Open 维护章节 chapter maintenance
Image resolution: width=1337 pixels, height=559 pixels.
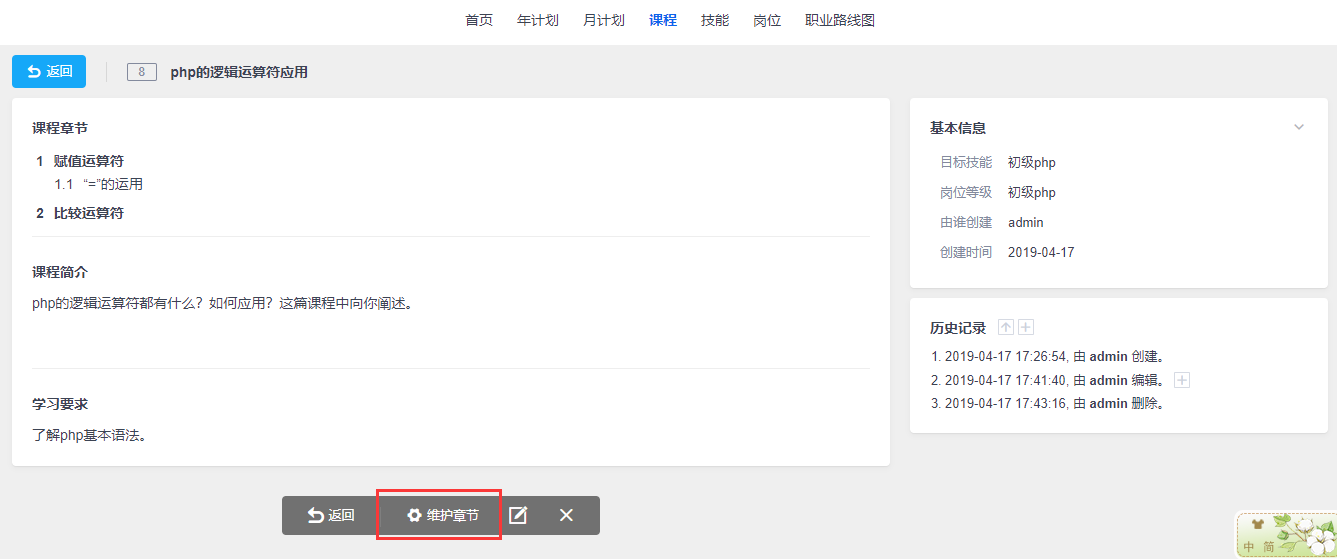click(442, 515)
